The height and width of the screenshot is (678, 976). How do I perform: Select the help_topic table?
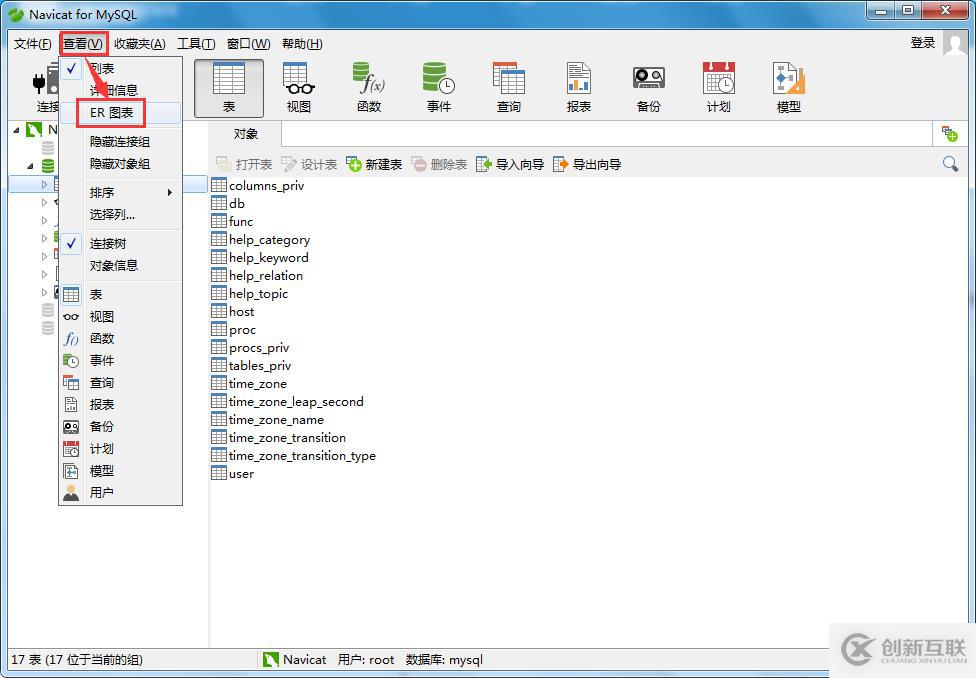tap(250, 294)
